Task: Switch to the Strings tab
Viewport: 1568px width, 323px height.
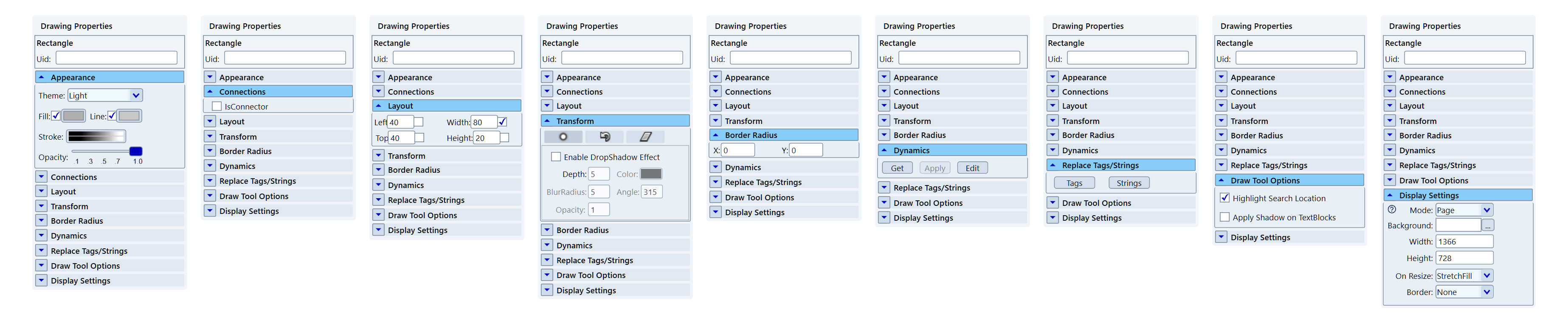Action: click(1129, 183)
